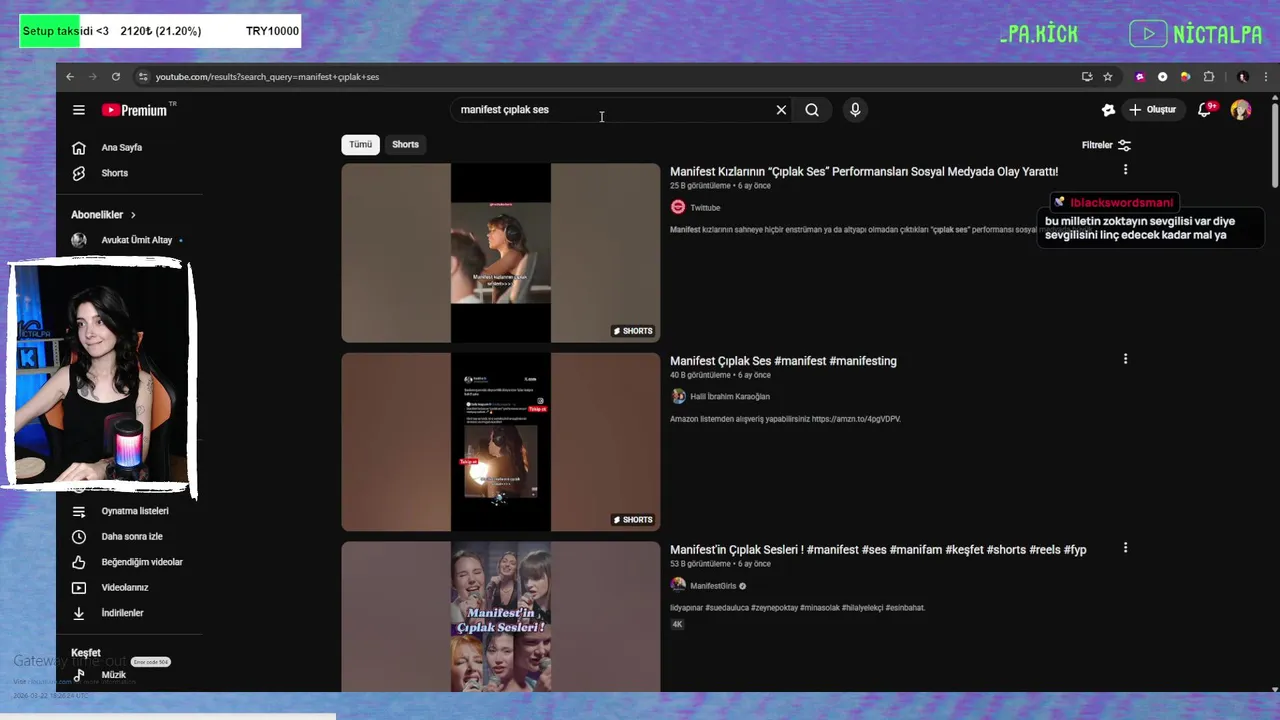Click the 4K badge on third result

[x=677, y=624]
